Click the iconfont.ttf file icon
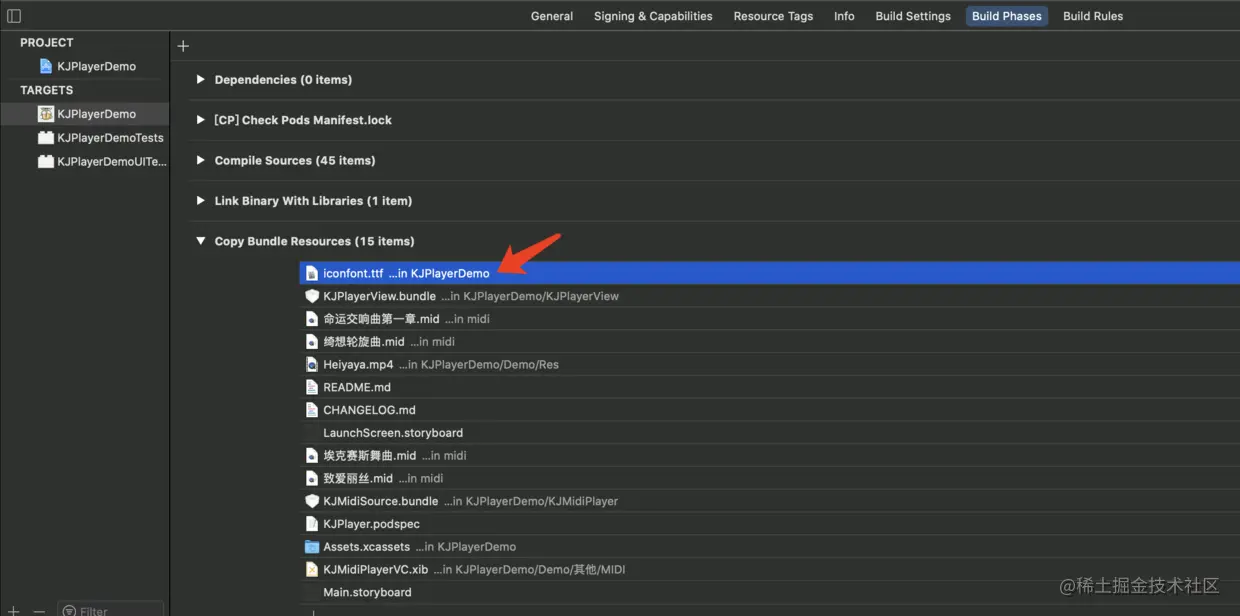This screenshot has height=616, width=1240. pyautogui.click(x=312, y=273)
